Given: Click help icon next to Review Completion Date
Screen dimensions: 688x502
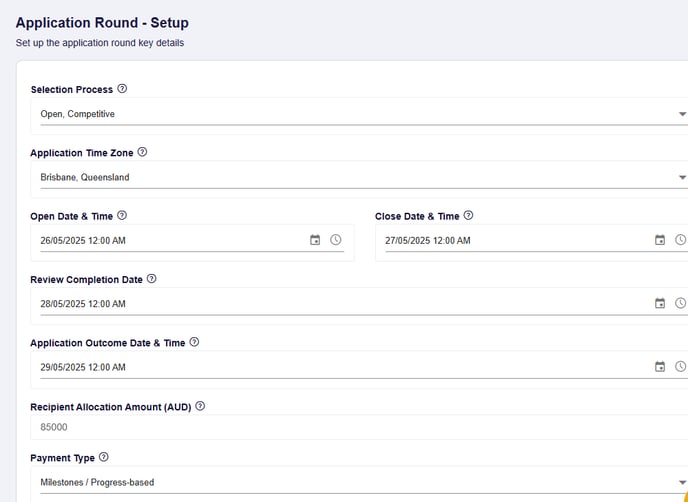Looking at the screenshot, I should 151,279.
